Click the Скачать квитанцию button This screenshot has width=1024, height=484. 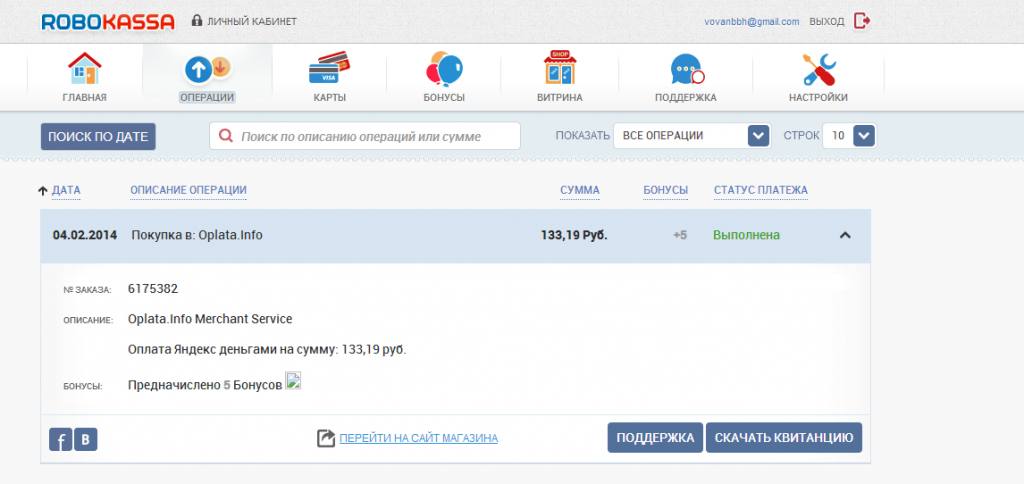(784, 438)
